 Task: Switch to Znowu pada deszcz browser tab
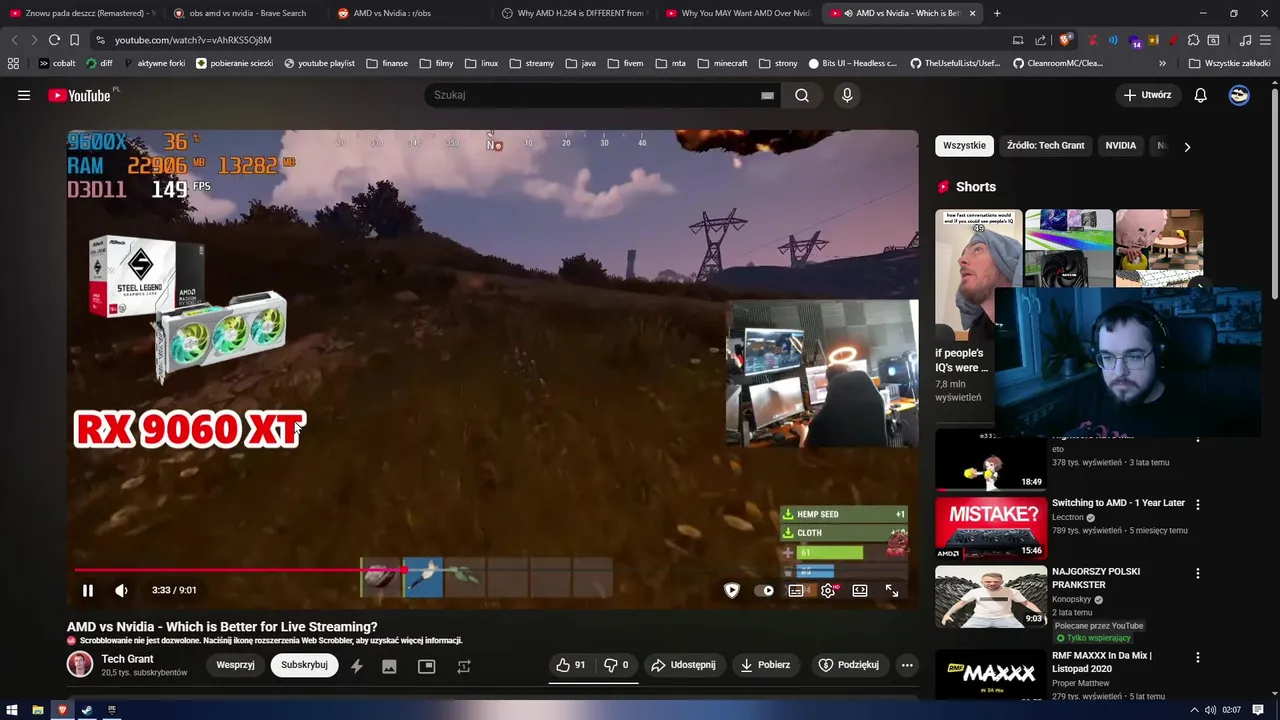pos(82,13)
